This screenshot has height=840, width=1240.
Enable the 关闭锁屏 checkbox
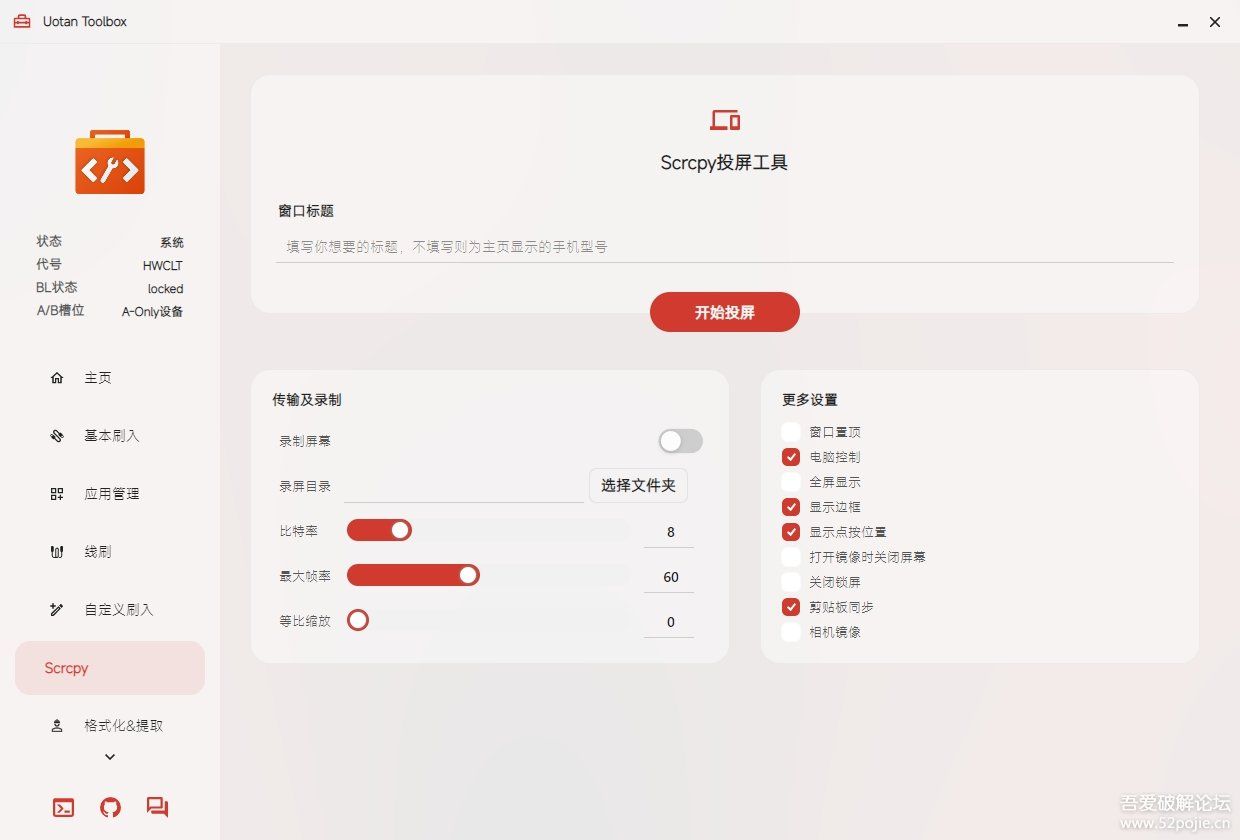click(x=791, y=582)
